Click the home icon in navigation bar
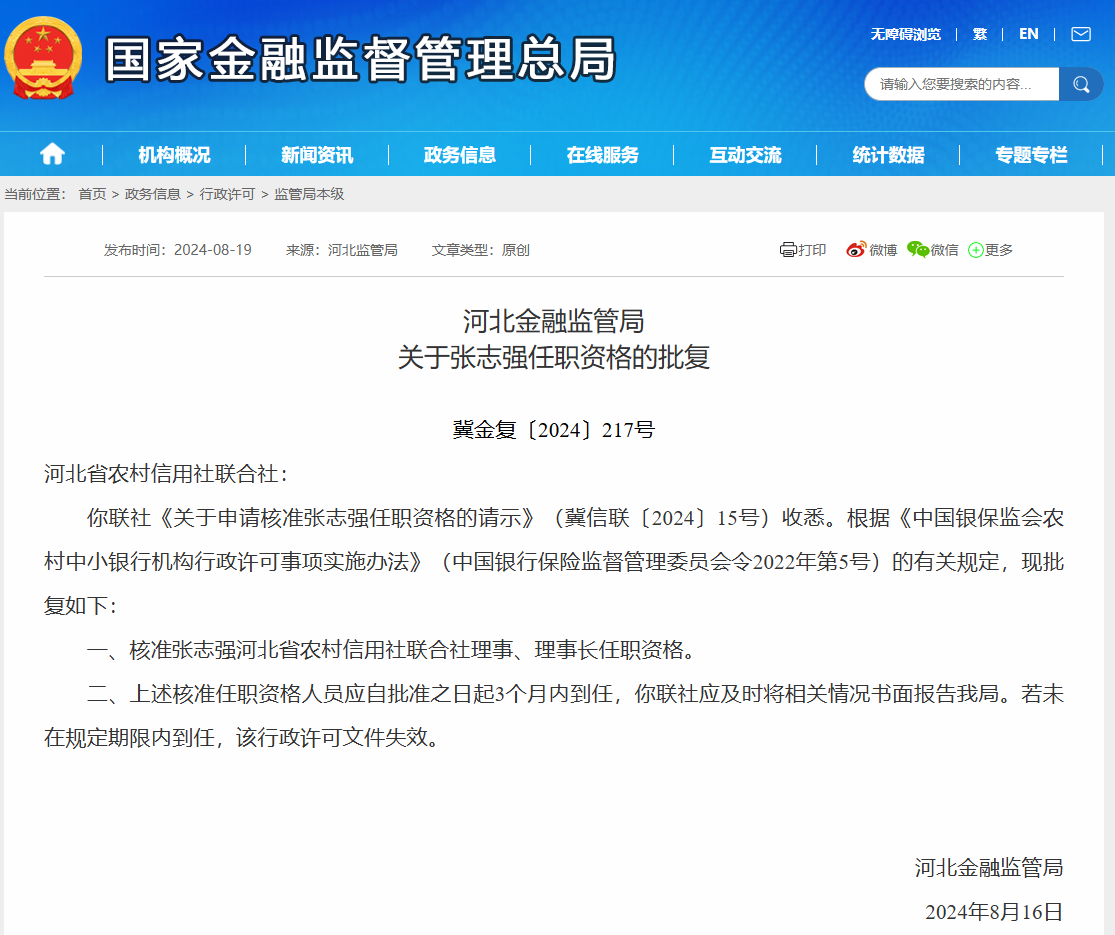1115x935 pixels. [x=51, y=154]
